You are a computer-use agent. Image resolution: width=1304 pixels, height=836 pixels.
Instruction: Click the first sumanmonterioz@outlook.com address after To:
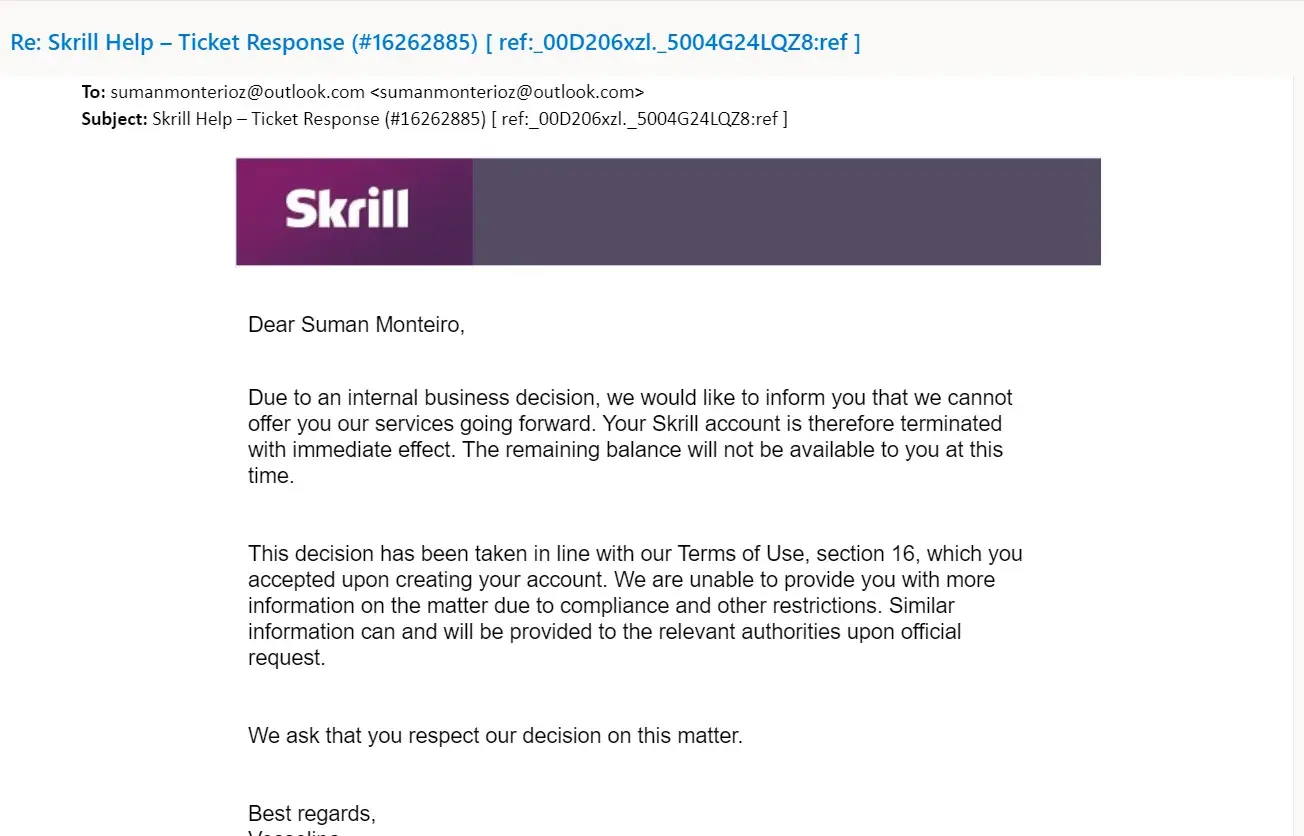(237, 92)
